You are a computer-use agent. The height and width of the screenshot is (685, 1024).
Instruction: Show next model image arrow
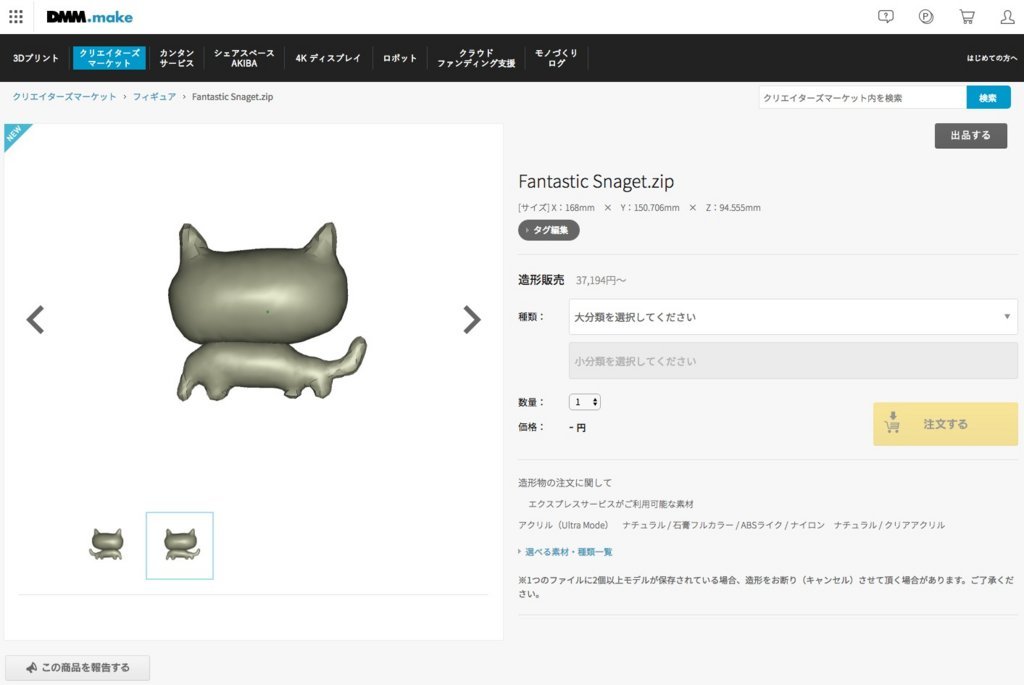click(472, 319)
